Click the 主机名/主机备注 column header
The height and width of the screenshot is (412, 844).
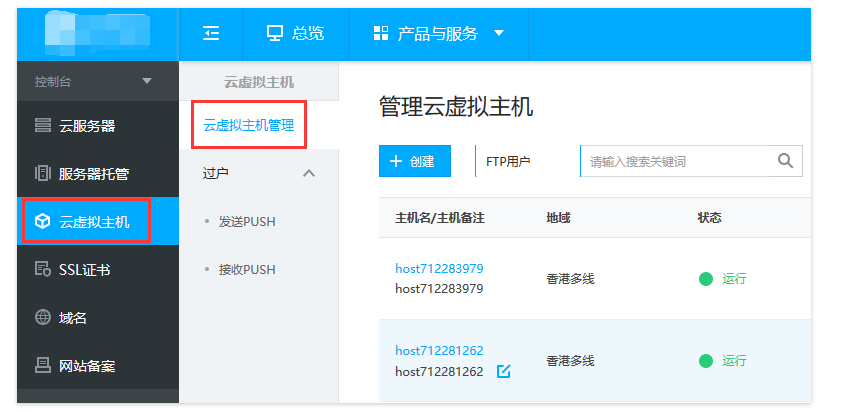440,218
